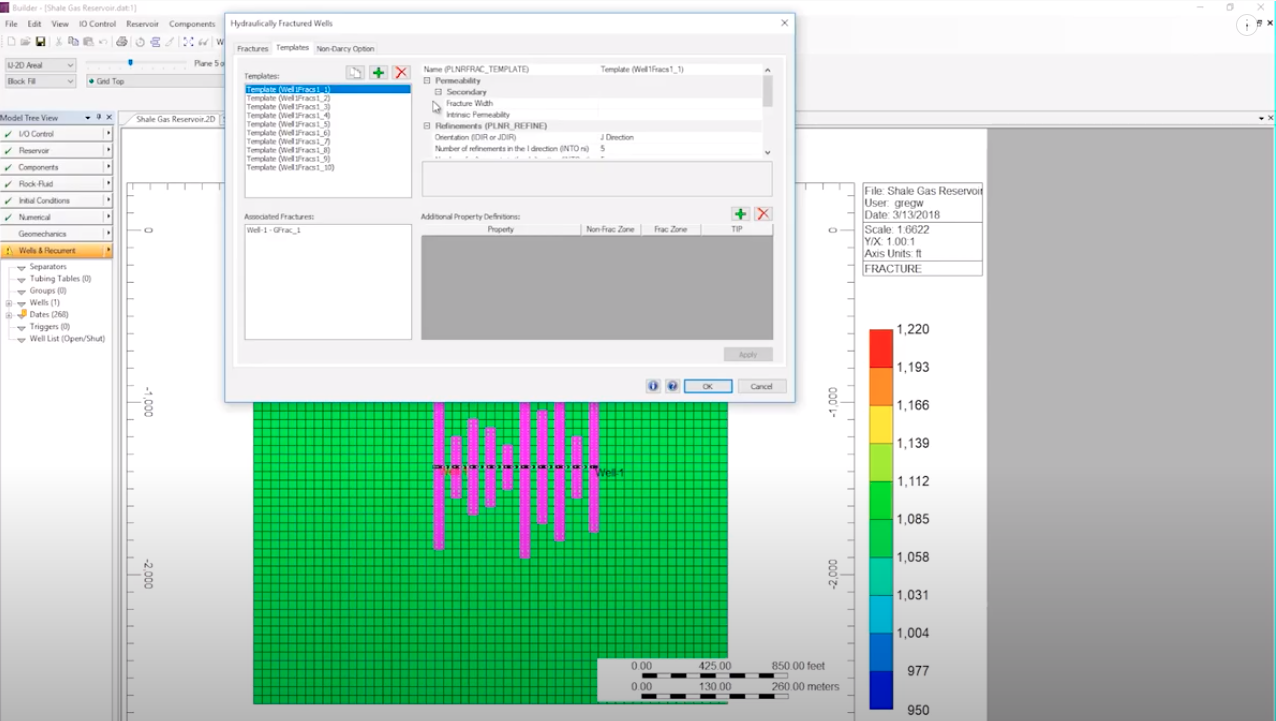Click the plane selection slider handle
Viewport: 1276px width, 721px height.
click(130, 63)
